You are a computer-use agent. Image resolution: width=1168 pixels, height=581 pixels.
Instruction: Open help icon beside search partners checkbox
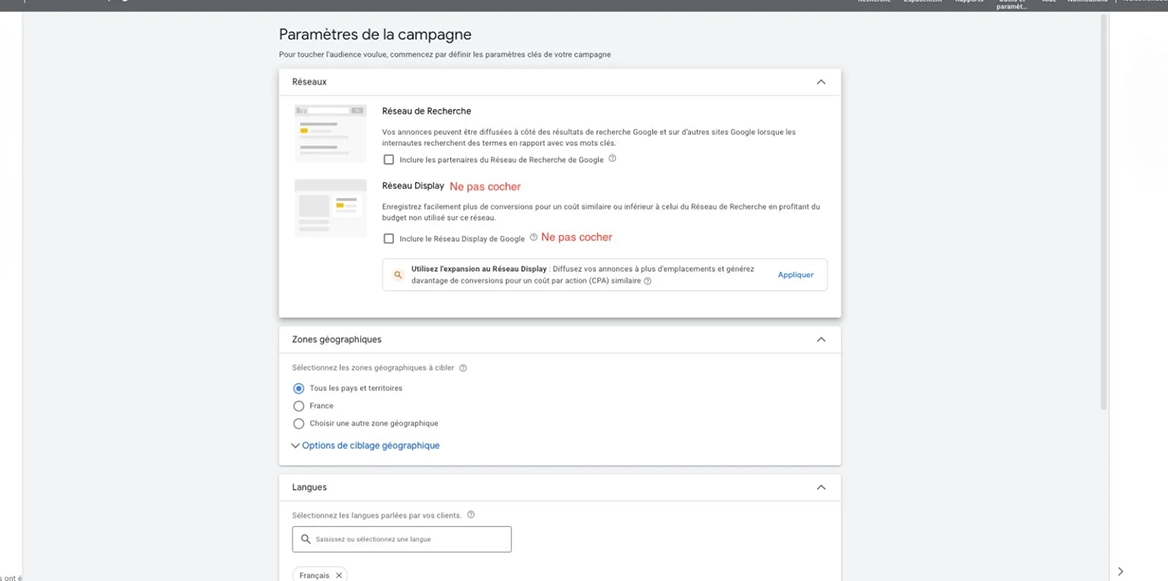pos(612,159)
